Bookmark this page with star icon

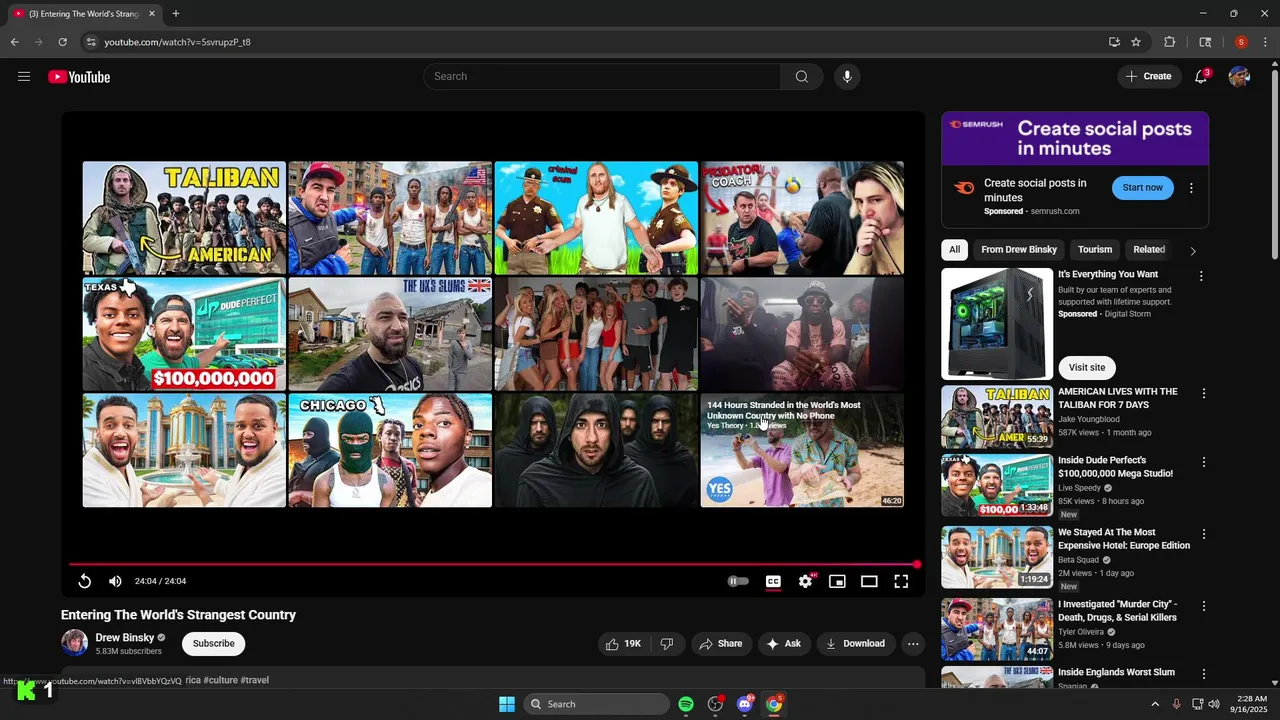pyautogui.click(x=1136, y=42)
